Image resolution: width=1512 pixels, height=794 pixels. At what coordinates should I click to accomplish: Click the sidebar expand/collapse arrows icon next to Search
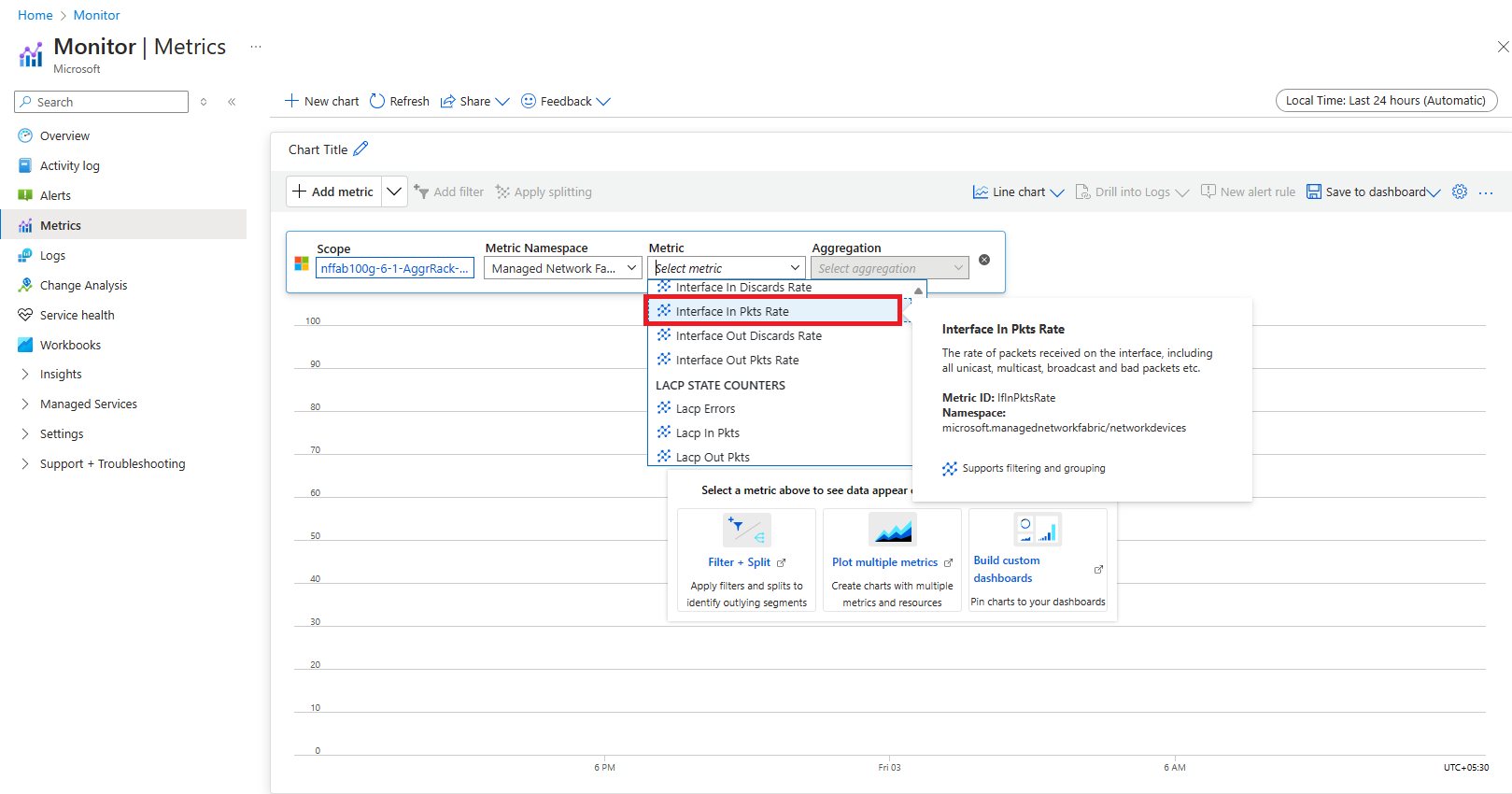click(x=204, y=102)
